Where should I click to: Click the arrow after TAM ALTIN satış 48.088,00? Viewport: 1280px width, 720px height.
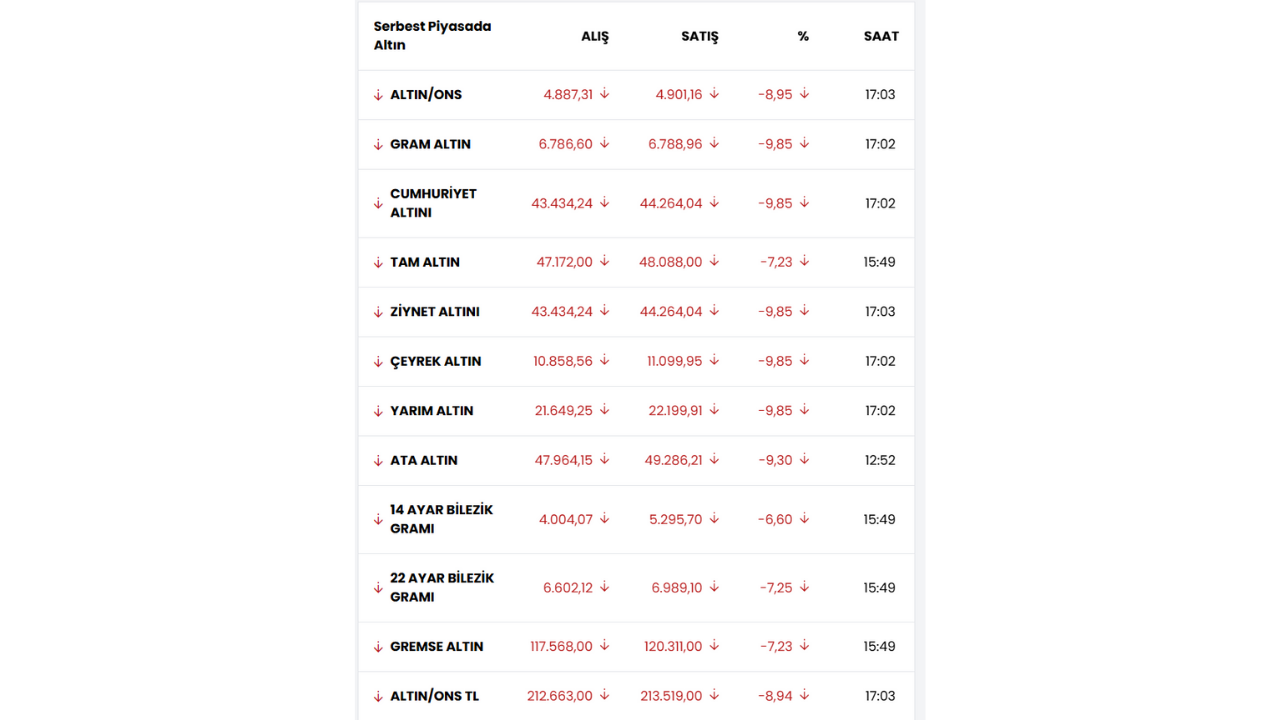click(x=714, y=262)
